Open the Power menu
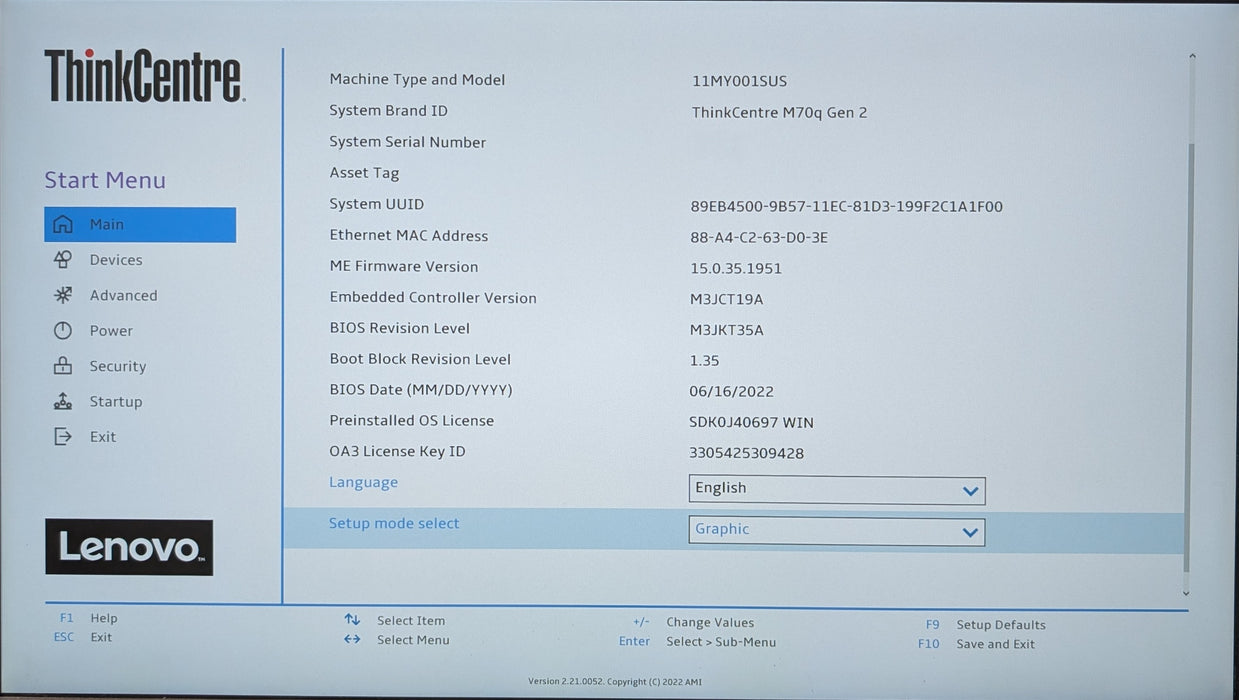 point(111,331)
